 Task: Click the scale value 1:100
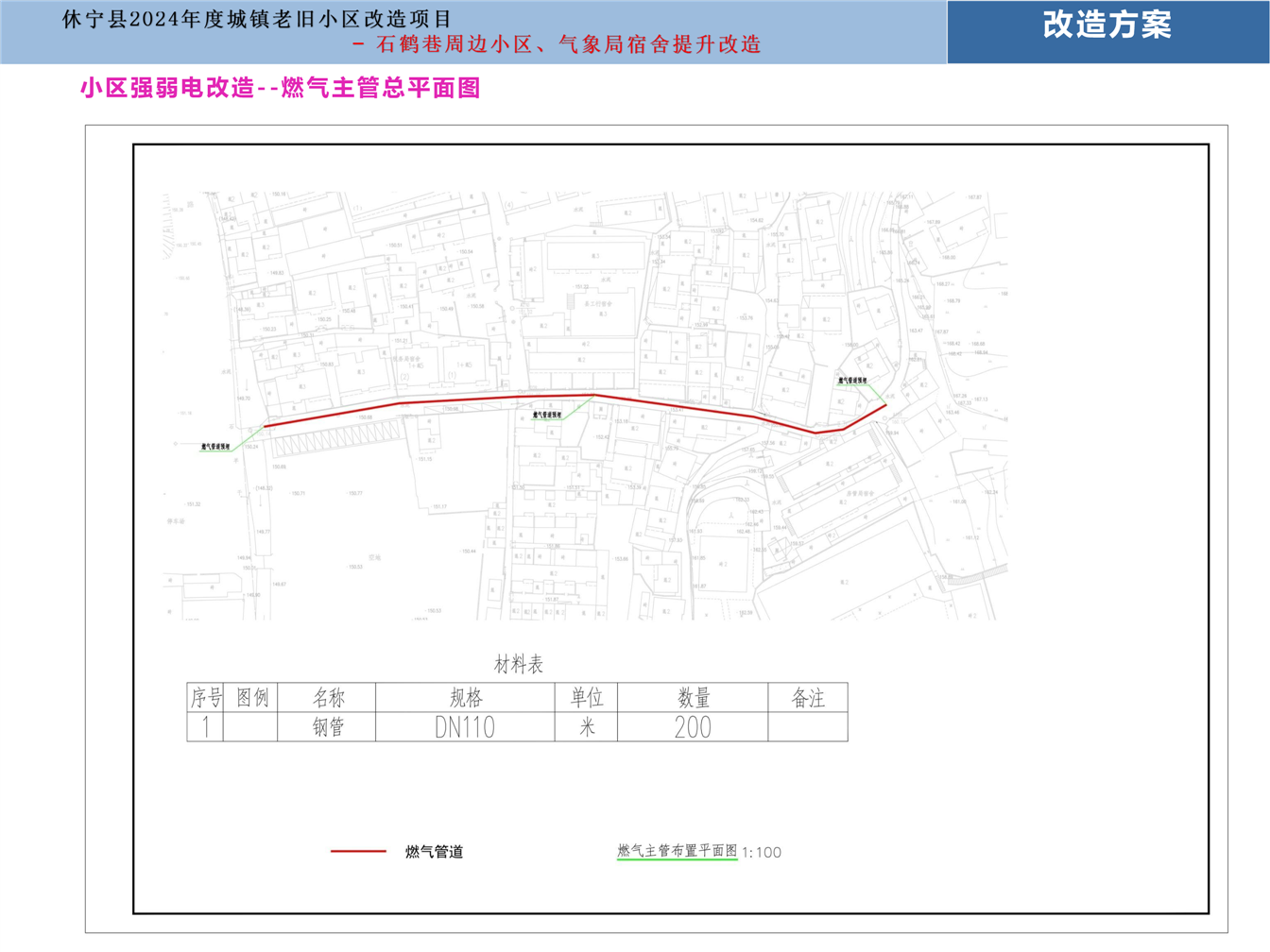coord(762,853)
